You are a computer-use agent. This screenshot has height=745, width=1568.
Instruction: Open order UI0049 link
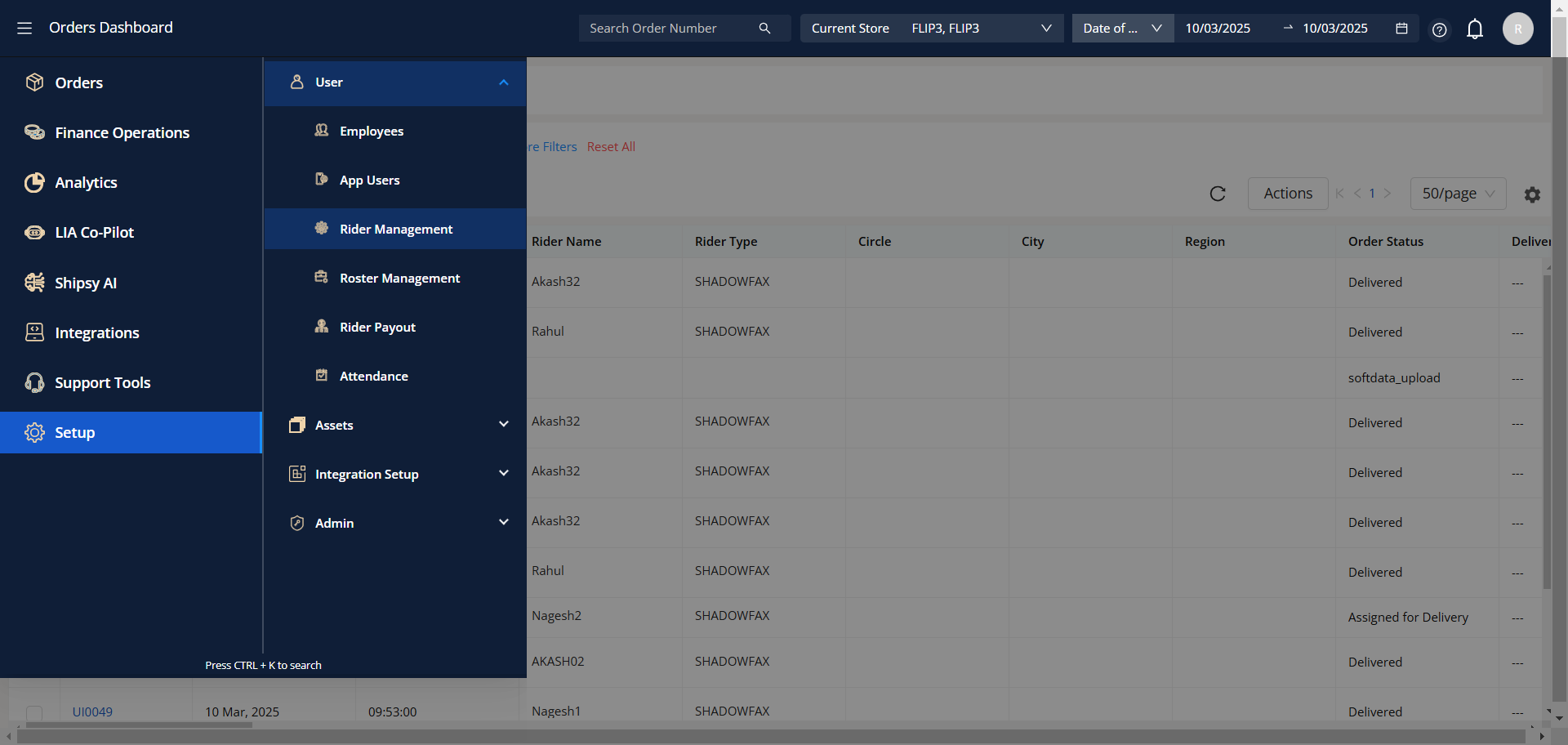[92, 712]
